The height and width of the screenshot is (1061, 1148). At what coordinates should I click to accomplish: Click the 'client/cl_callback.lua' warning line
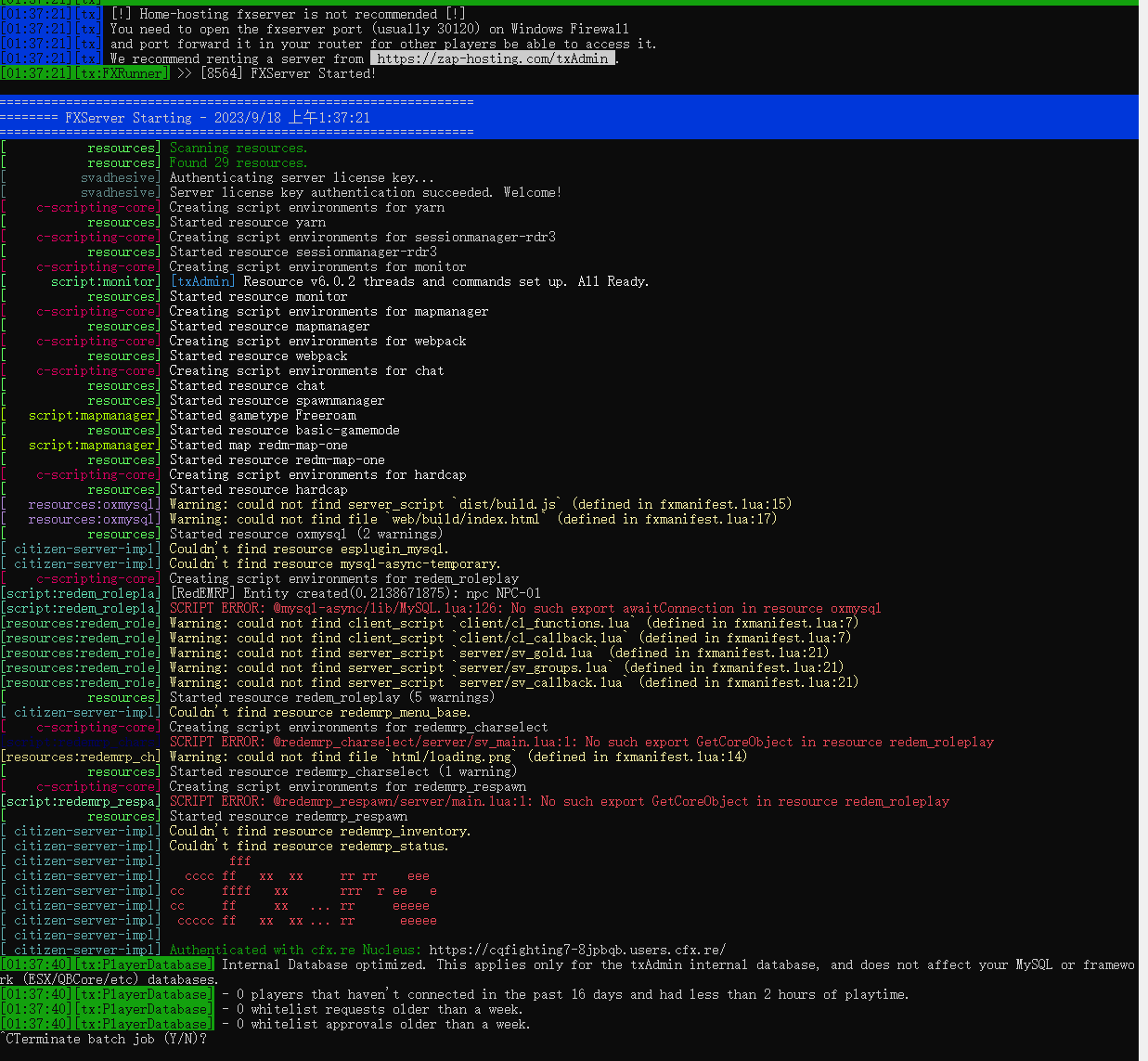[x=510, y=638]
